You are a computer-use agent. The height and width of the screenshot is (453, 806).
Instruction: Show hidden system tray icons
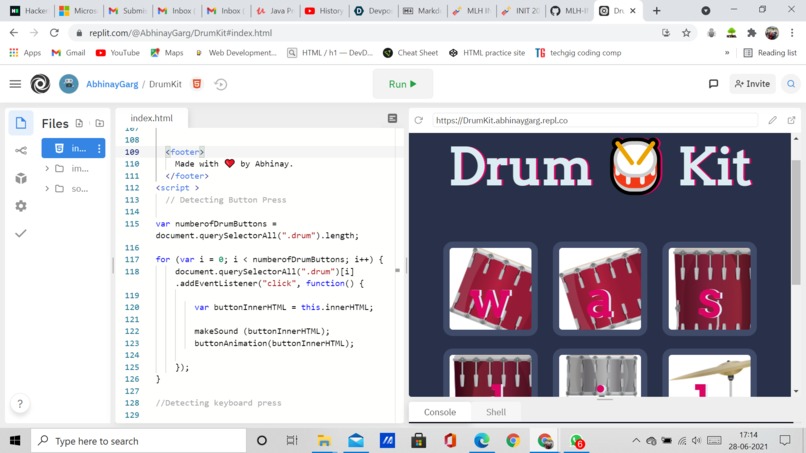coord(636,441)
